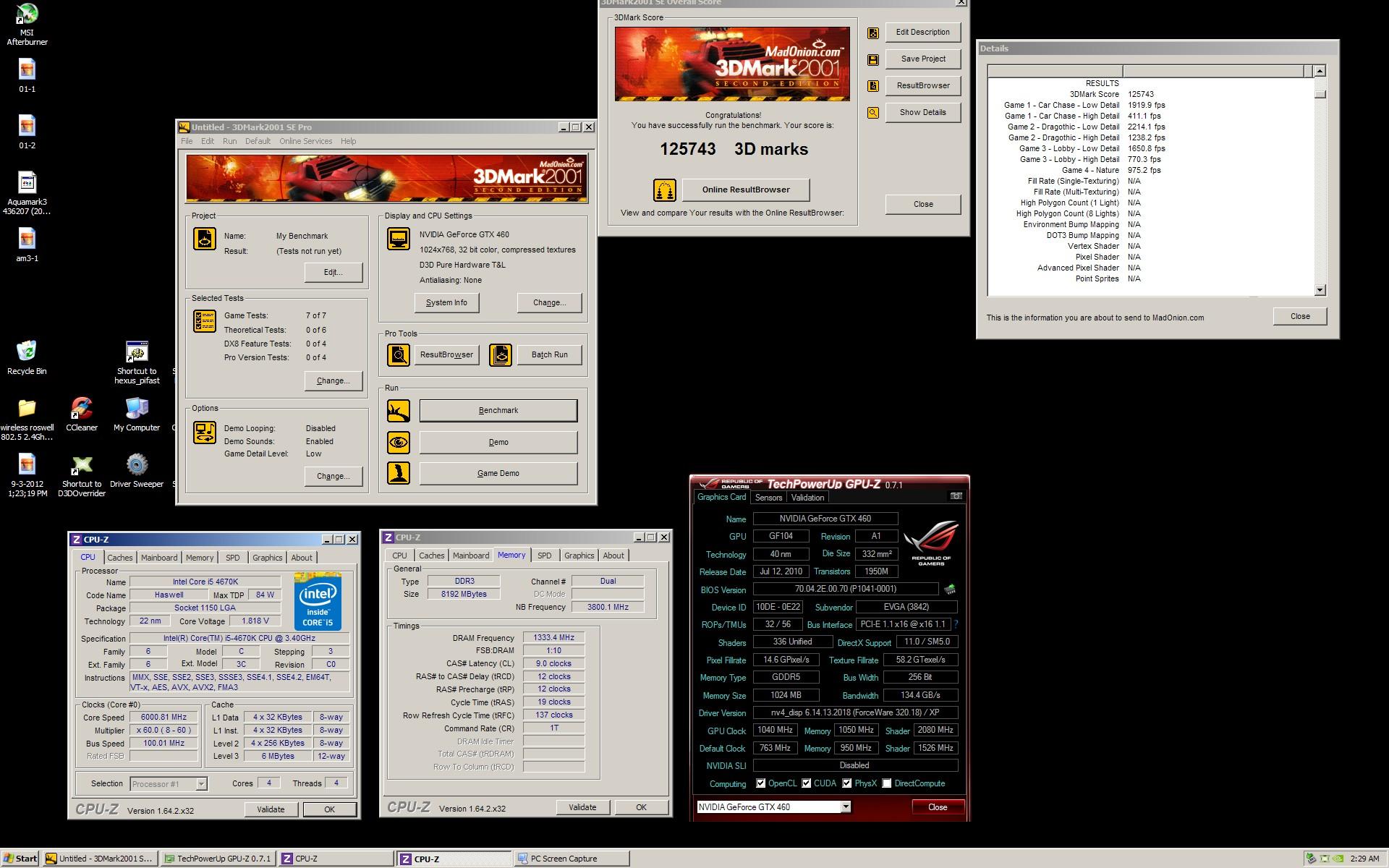Image resolution: width=1389 pixels, height=868 pixels.
Task: Switch to the Validation tab in GPU-Z
Action: pyautogui.click(x=807, y=498)
